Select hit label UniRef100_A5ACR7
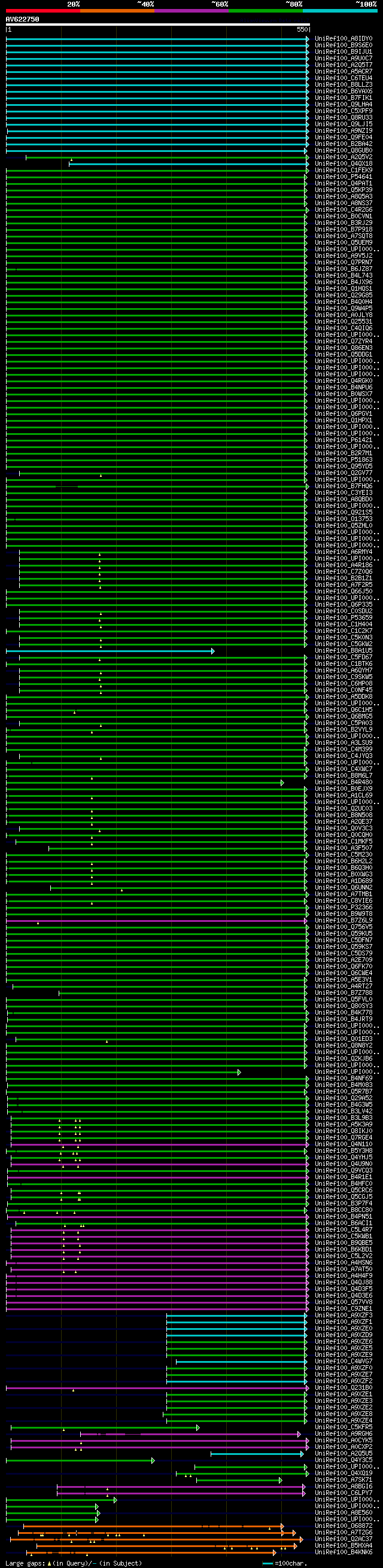Screen dimensions: 383x1568 coord(344,72)
